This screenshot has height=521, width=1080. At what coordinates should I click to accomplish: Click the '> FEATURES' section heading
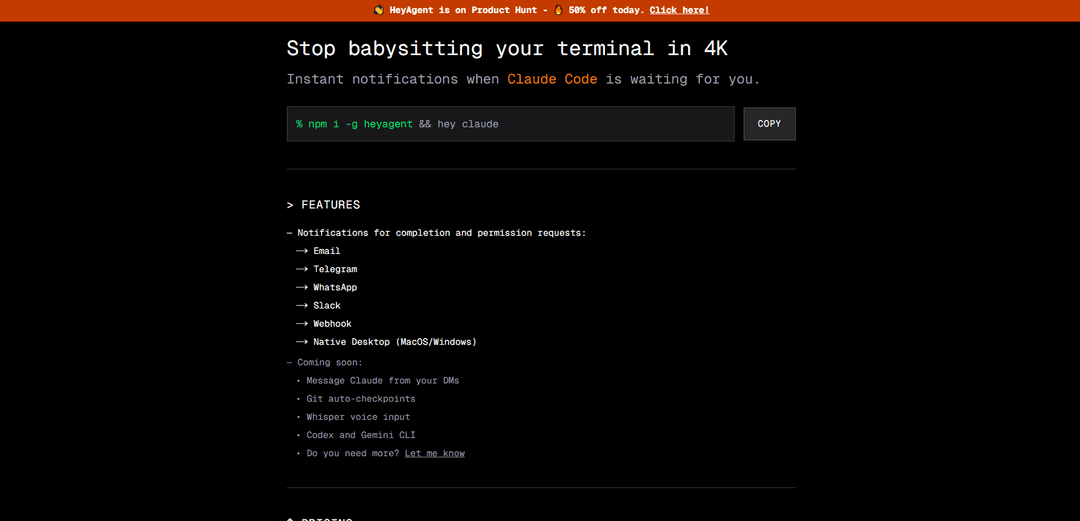(x=324, y=205)
